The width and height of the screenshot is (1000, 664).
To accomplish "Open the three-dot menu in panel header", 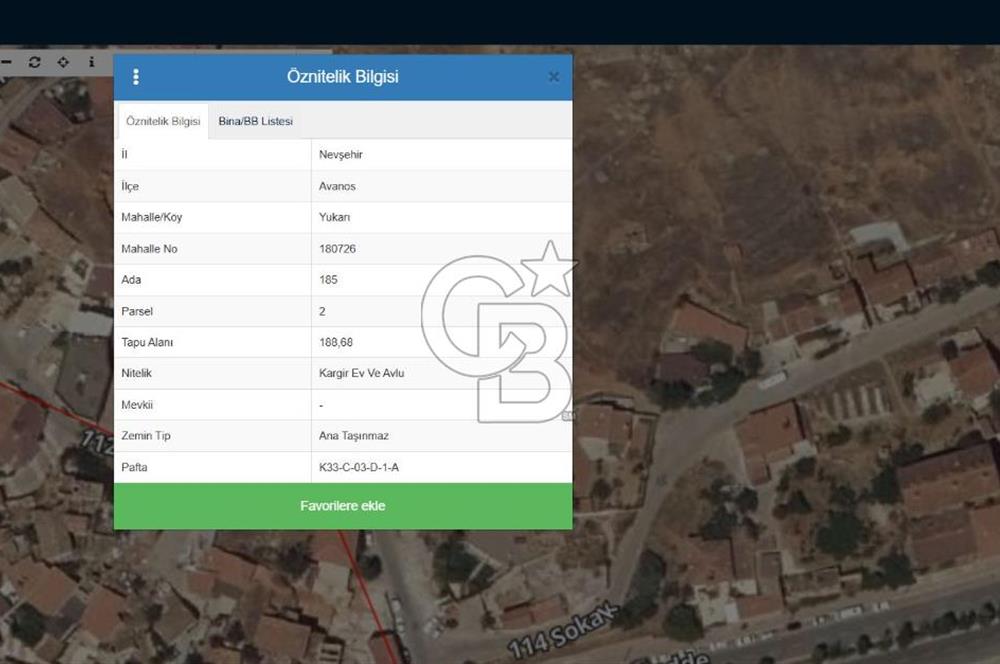I will click(x=136, y=77).
